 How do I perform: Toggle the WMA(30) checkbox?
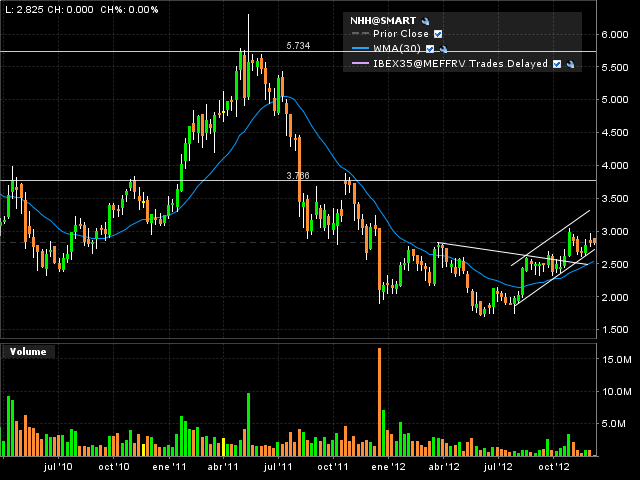coord(430,49)
